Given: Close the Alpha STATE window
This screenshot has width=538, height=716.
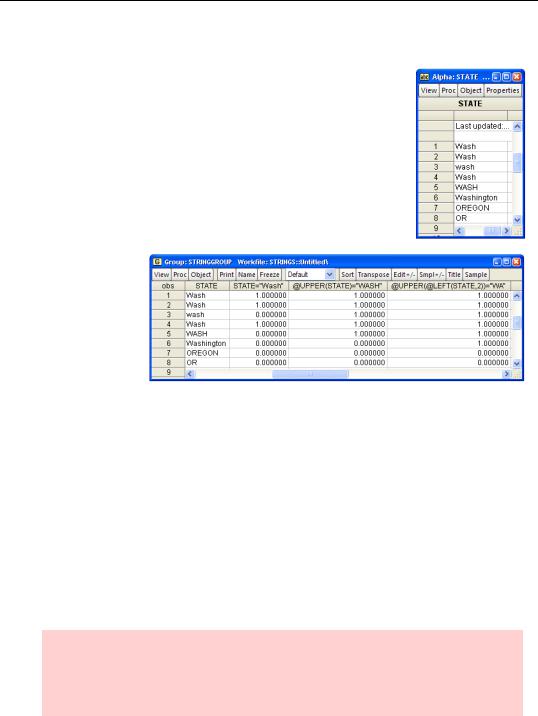Looking at the screenshot, I should pos(517,77).
